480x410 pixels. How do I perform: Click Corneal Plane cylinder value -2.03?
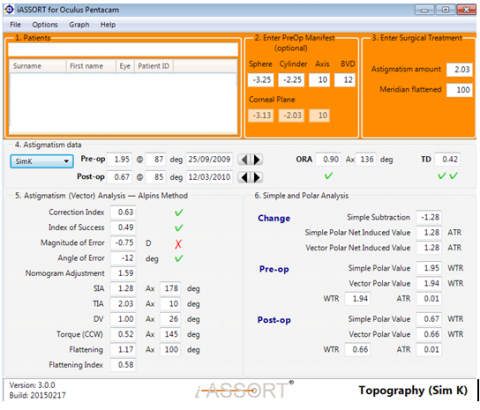tap(292, 116)
